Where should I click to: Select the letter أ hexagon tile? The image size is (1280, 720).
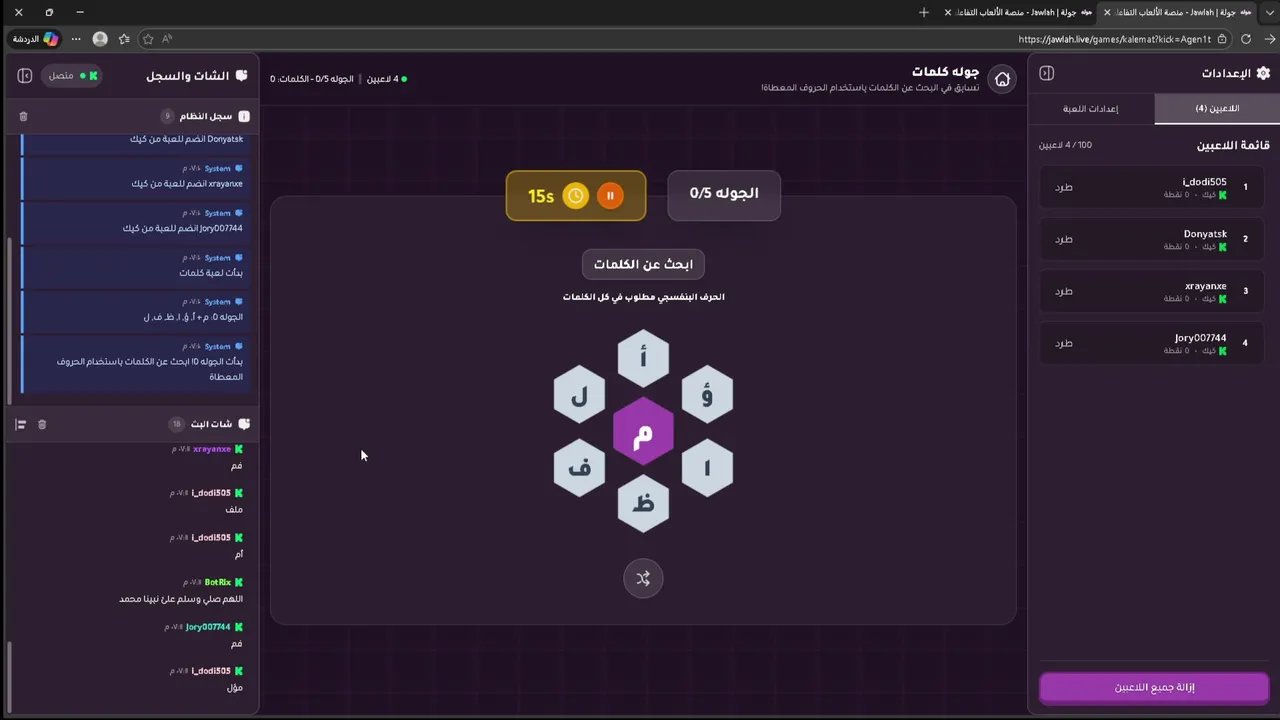click(643, 358)
